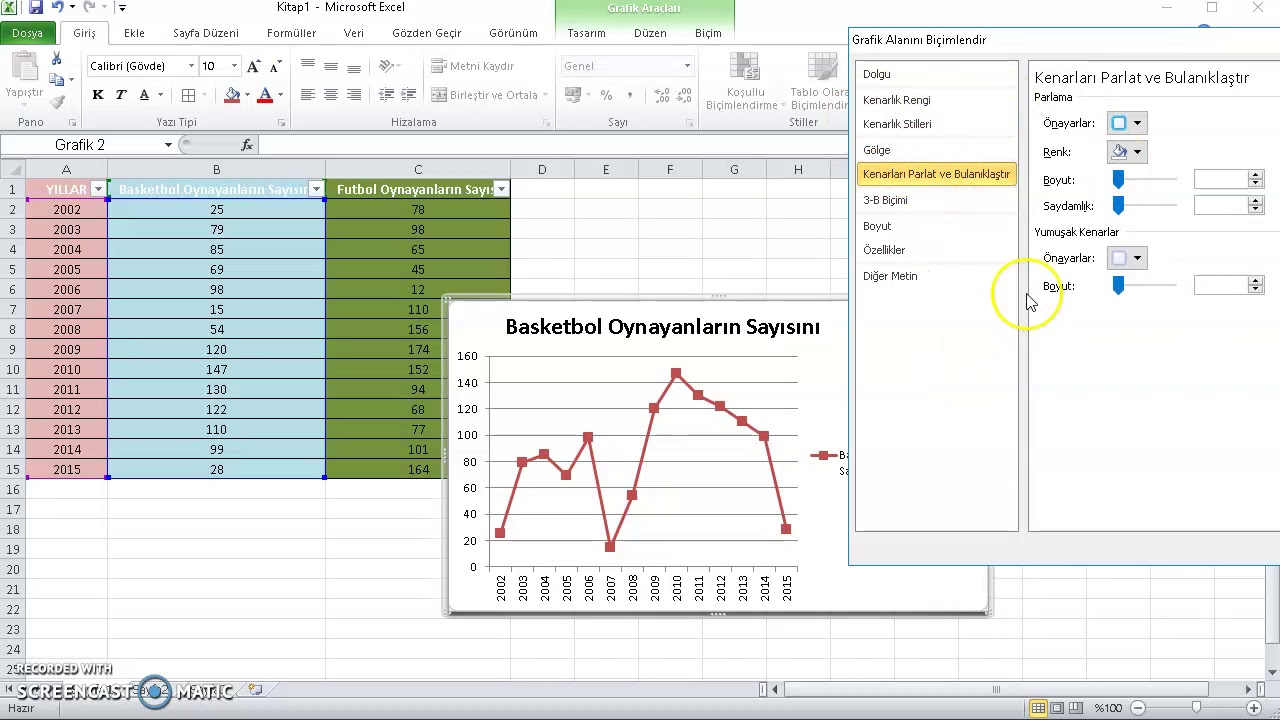Click the comma style icon

pyautogui.click(x=629, y=95)
